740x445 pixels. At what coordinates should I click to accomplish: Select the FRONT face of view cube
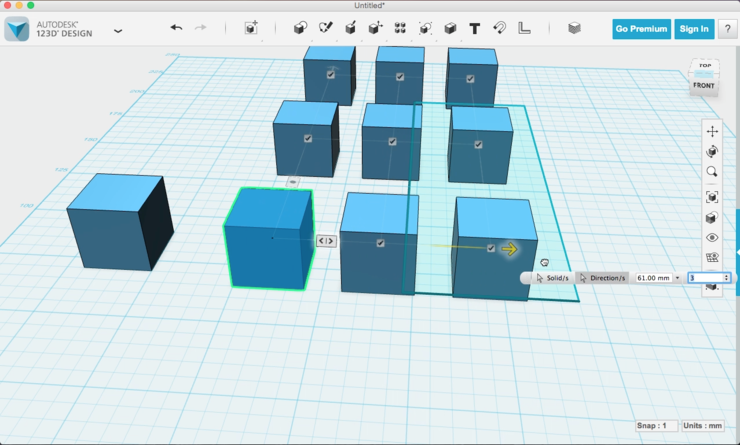click(x=704, y=86)
